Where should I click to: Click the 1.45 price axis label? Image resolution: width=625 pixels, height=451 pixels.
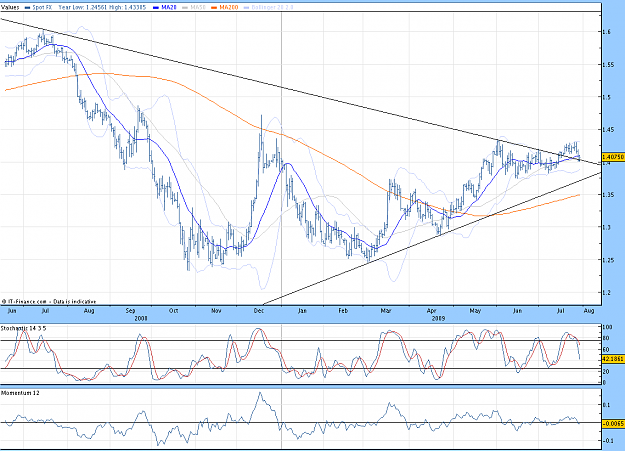tap(608, 130)
